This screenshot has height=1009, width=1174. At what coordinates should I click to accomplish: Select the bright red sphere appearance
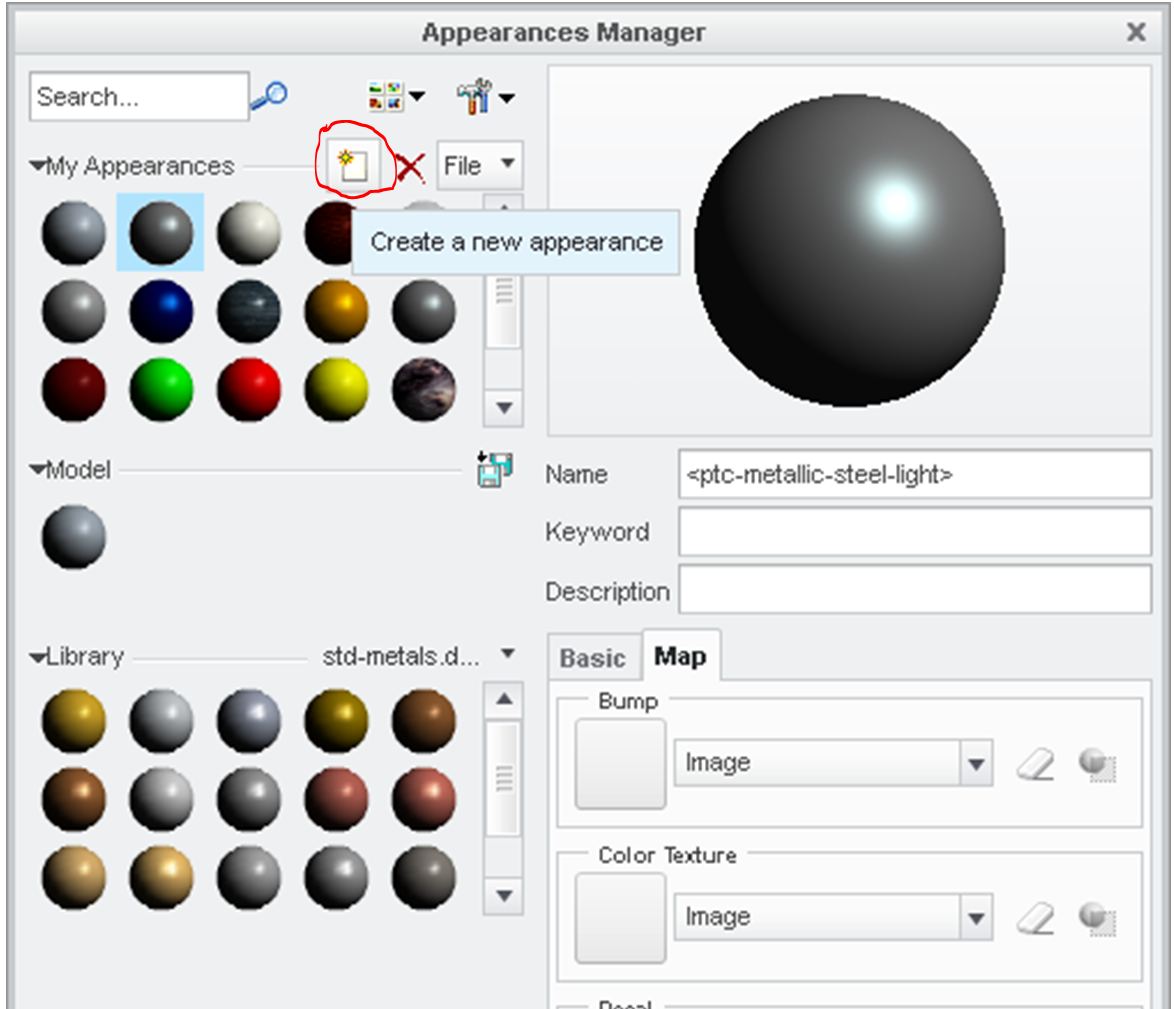click(249, 389)
